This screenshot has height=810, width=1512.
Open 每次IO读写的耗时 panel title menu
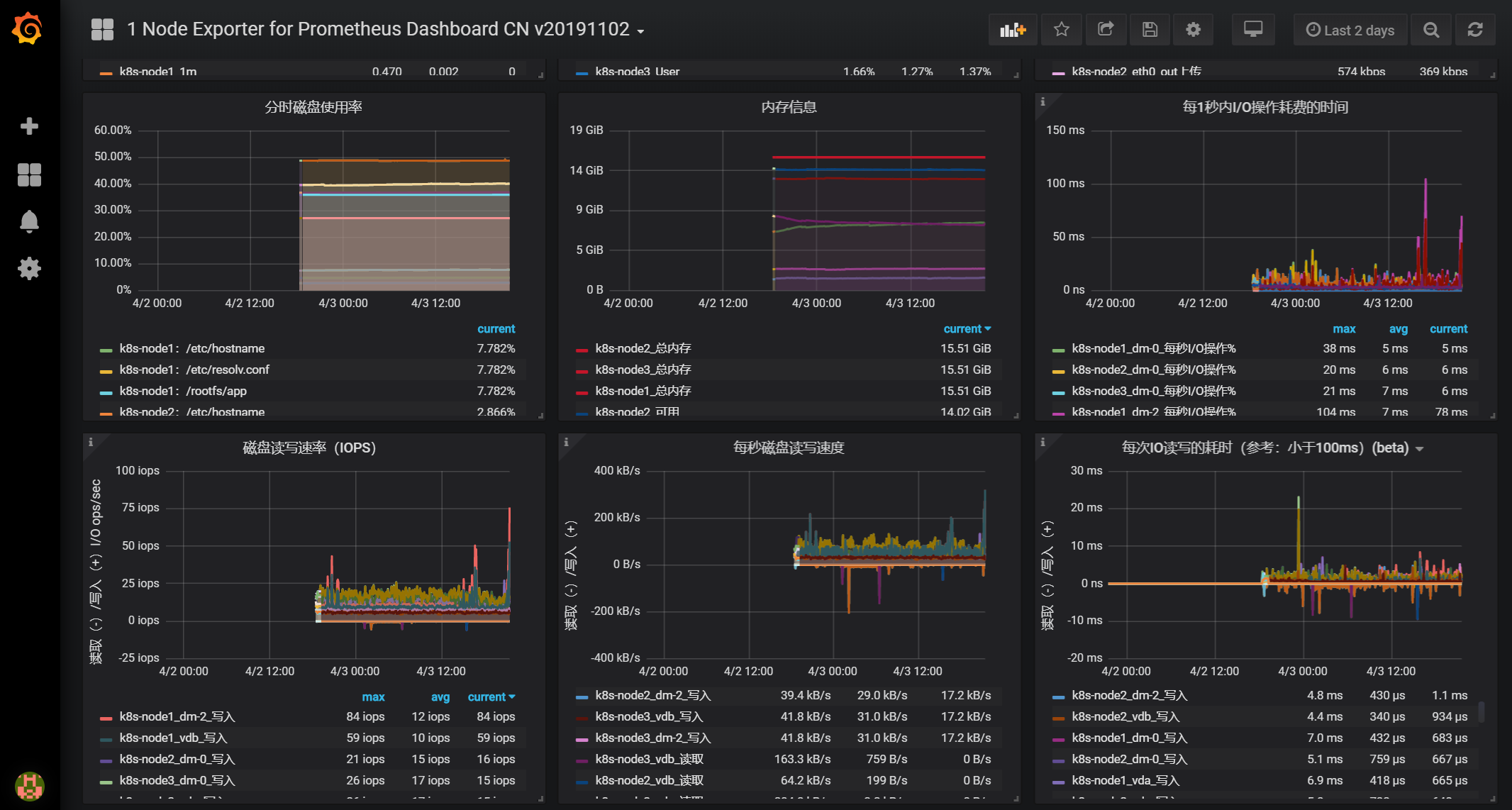point(1273,448)
